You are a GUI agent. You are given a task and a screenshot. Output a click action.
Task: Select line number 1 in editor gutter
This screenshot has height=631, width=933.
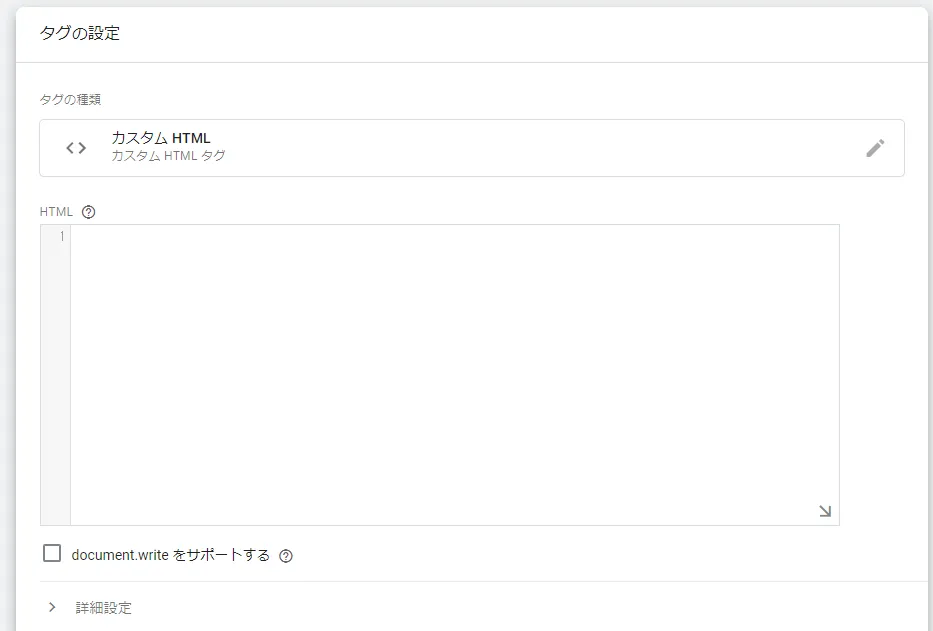[x=62, y=236]
